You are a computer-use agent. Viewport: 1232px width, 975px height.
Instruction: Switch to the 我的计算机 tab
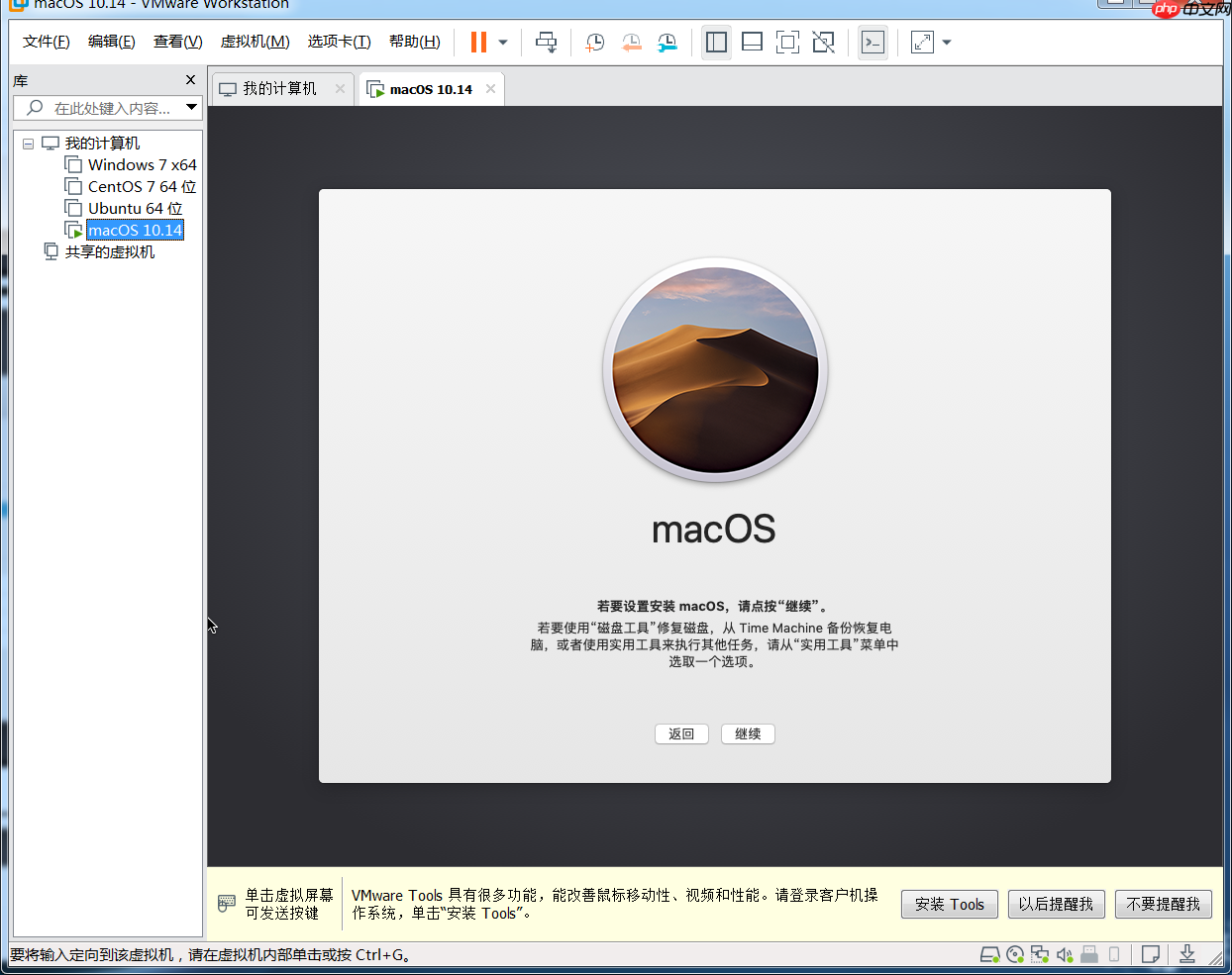280,88
